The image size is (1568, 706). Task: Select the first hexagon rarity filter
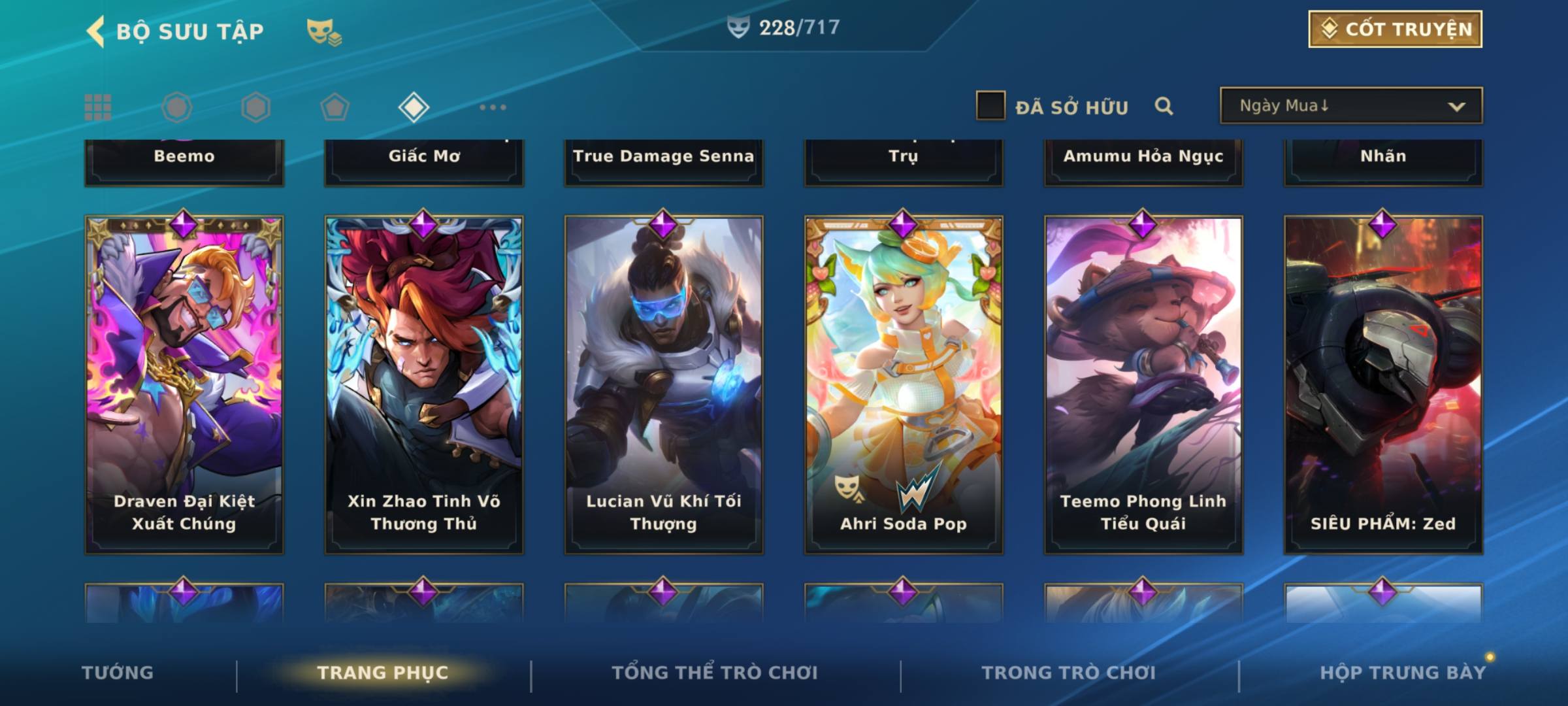[x=177, y=107]
